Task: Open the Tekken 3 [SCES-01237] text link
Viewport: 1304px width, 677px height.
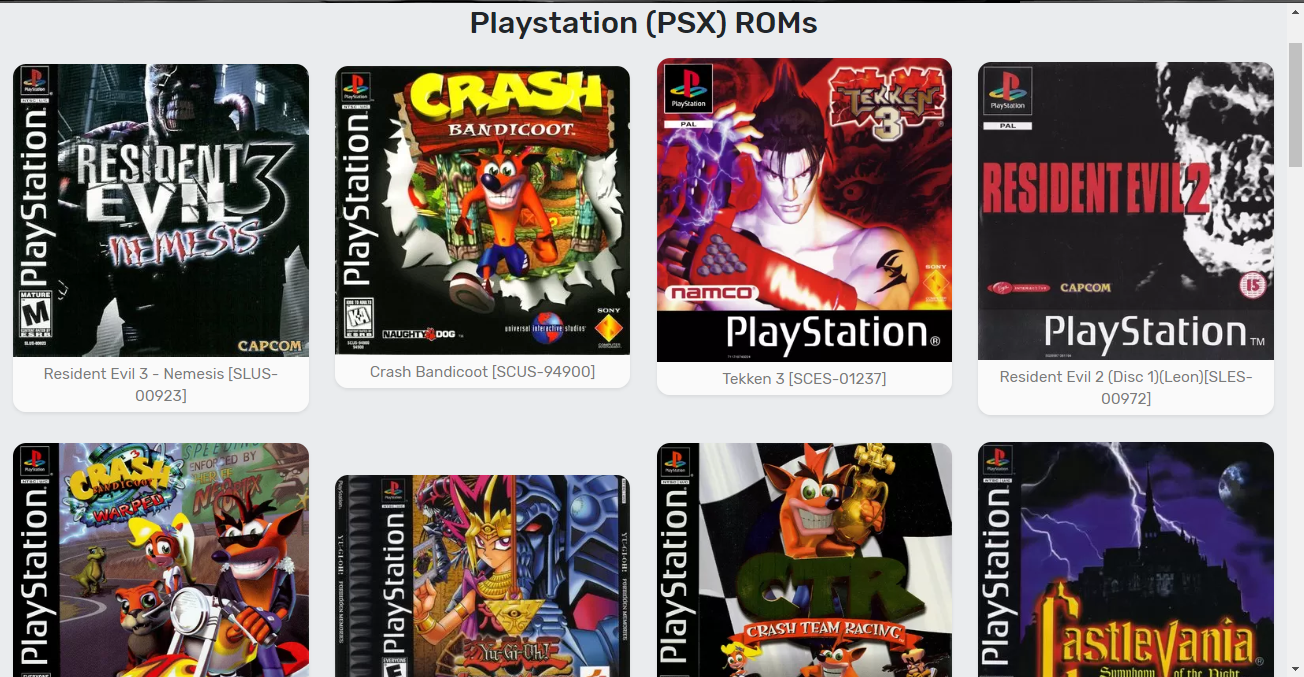Action: [x=804, y=378]
